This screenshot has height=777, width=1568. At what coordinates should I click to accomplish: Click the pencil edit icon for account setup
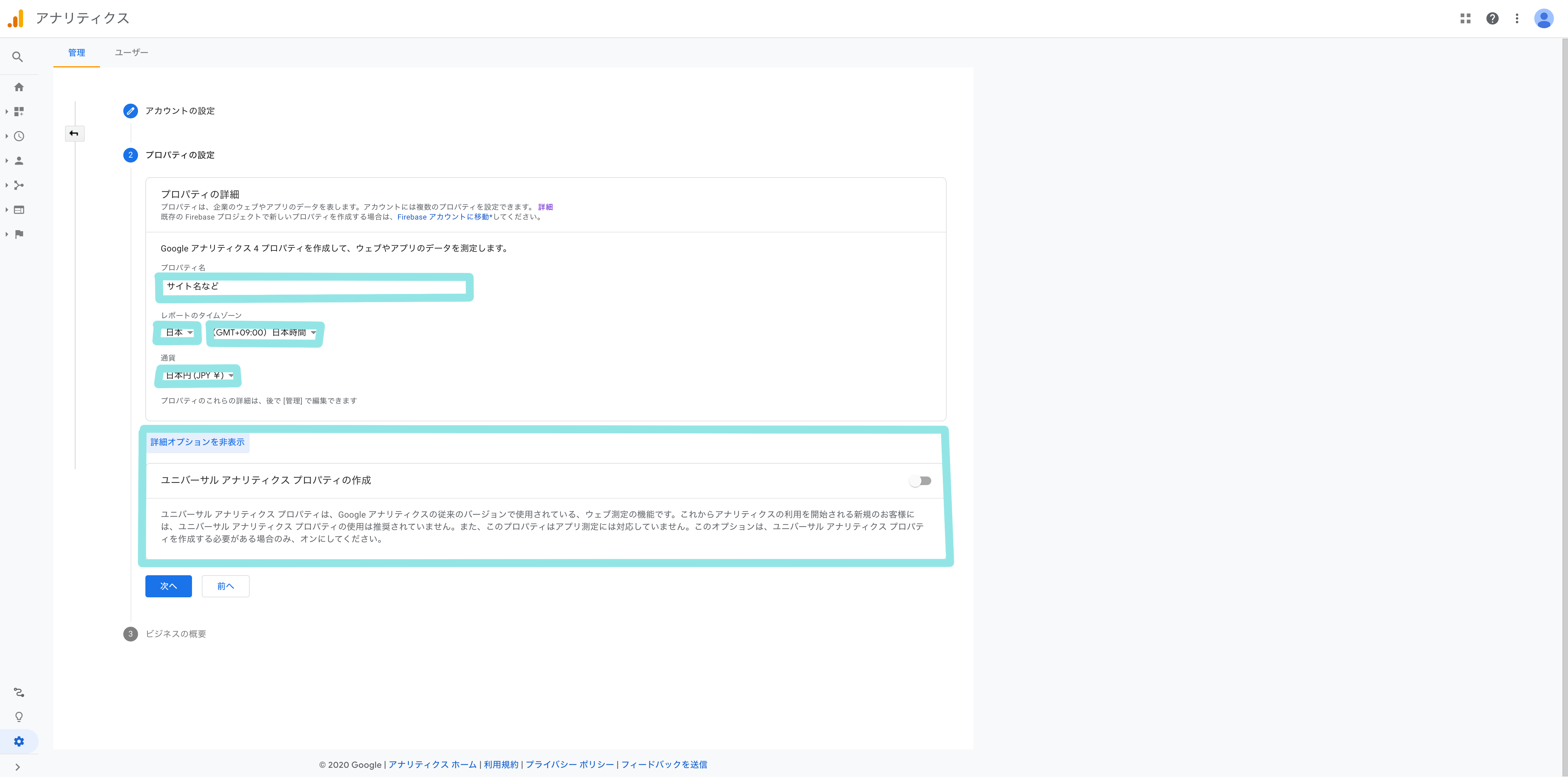pos(130,111)
